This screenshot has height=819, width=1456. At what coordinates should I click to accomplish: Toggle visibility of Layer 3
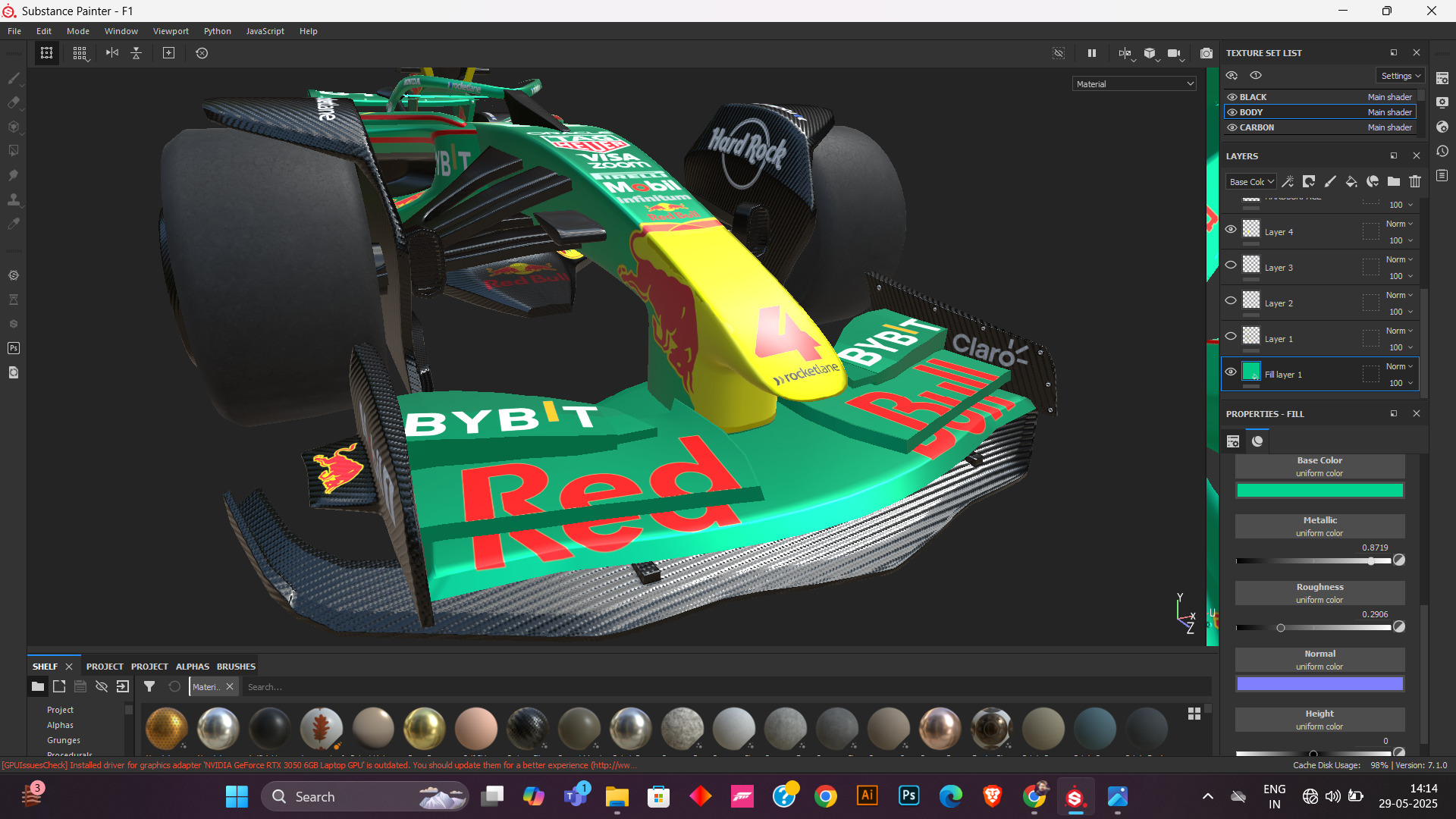pos(1231,265)
